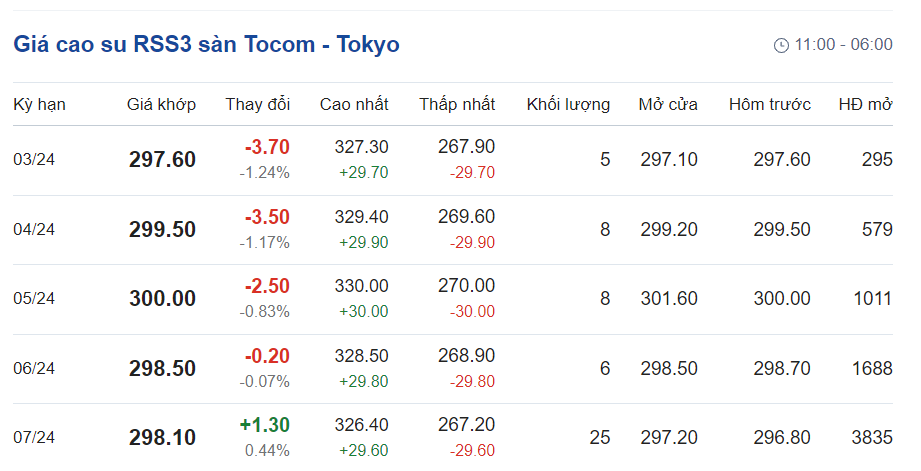Select the 04/24 contract row label
The height and width of the screenshot is (471, 921).
coord(34,229)
